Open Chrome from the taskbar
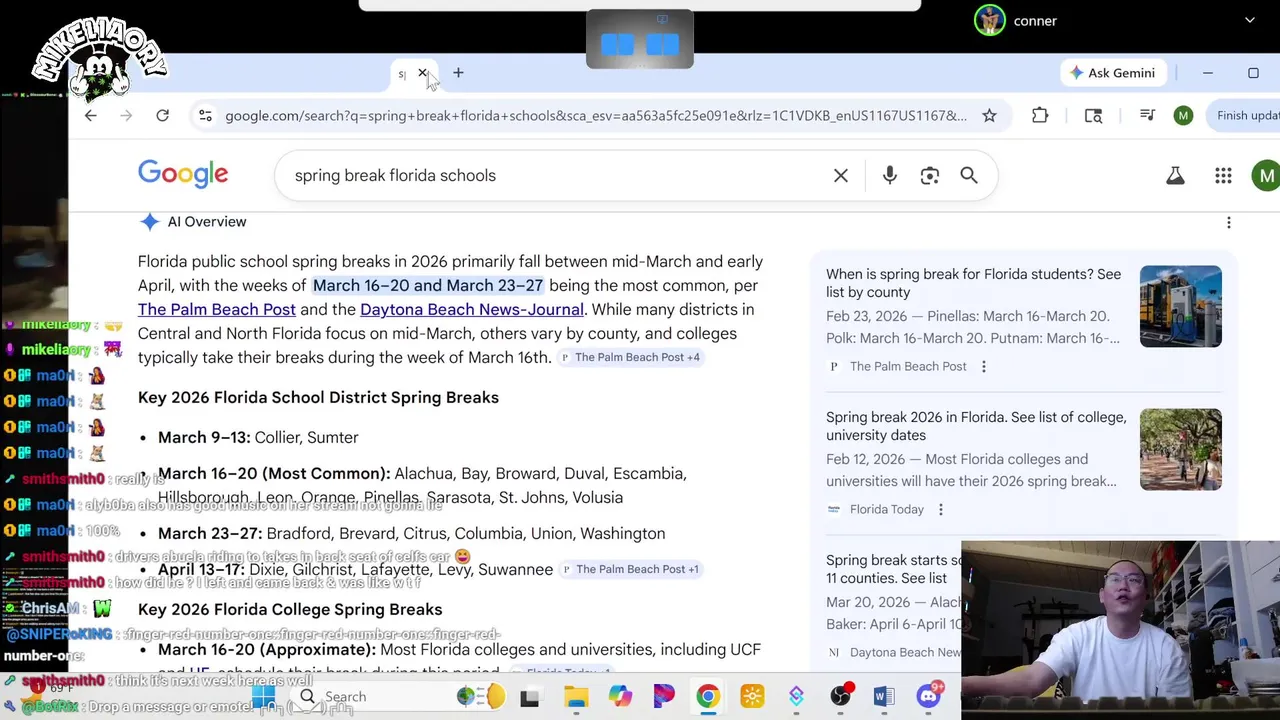The height and width of the screenshot is (720, 1280). coord(708,697)
